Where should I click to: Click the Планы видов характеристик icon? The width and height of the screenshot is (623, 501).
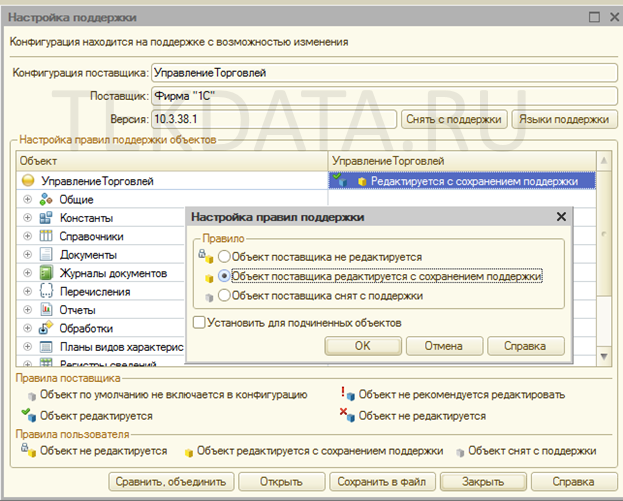tap(46, 347)
